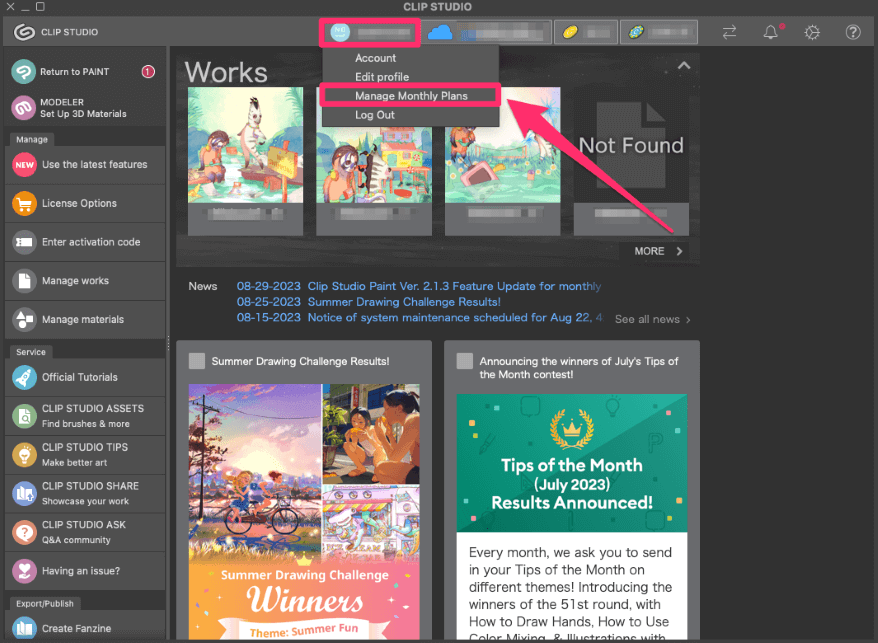
Task: Click the Create Fanzine book icon
Action: click(24, 628)
